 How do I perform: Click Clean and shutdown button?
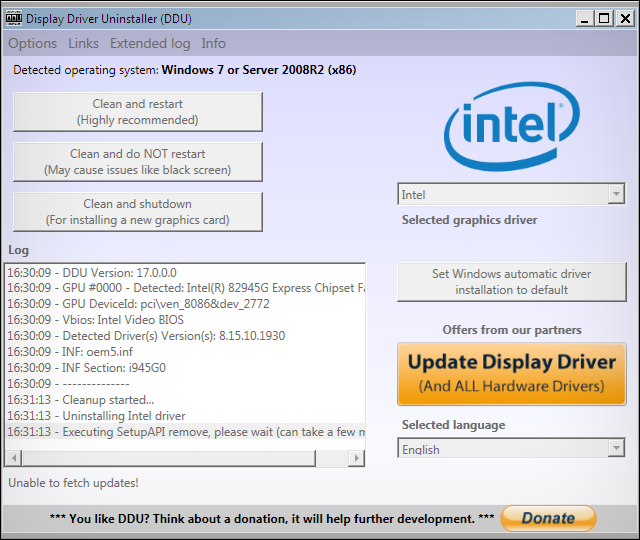[138, 212]
